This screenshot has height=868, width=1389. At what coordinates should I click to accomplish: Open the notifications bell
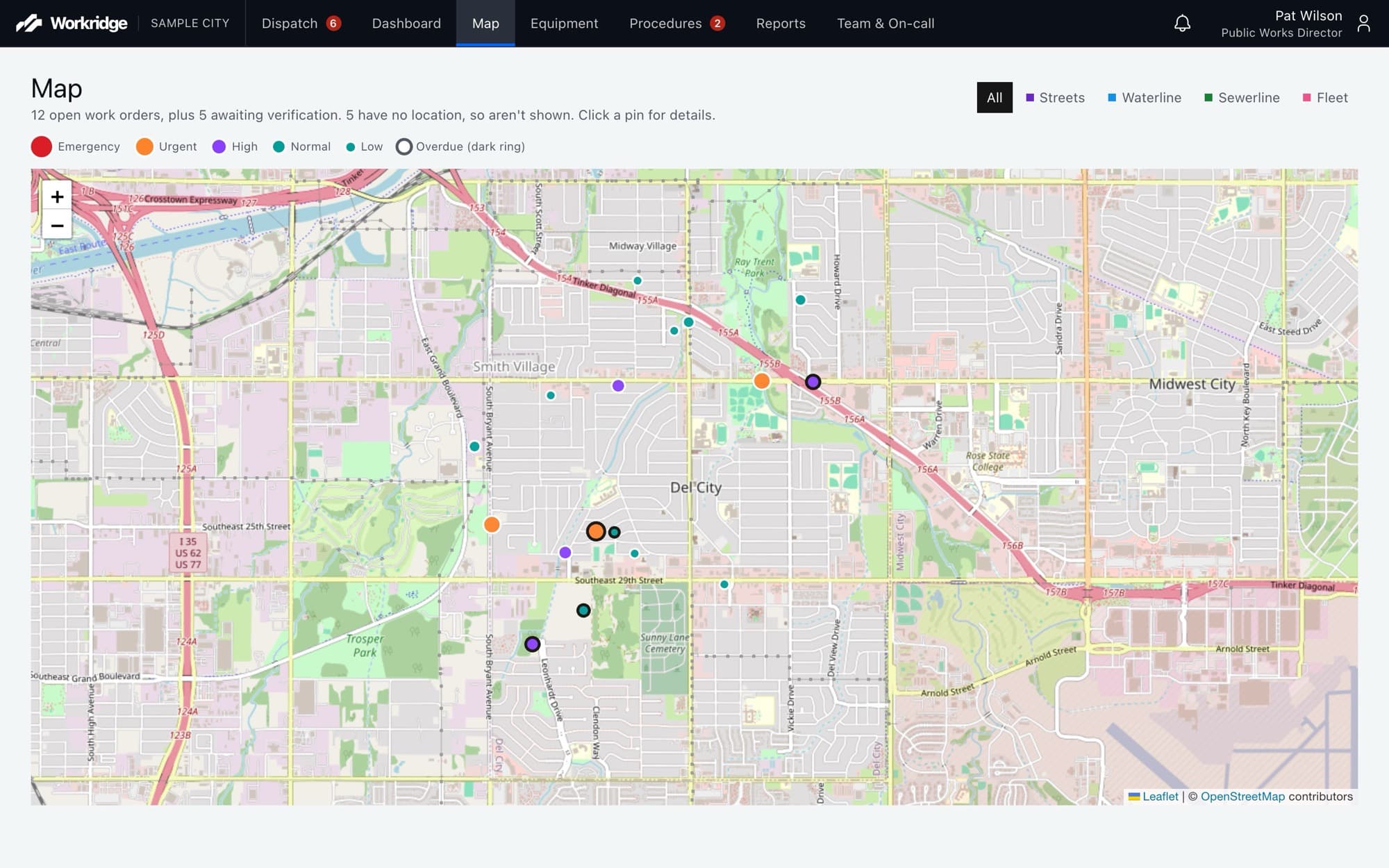click(x=1182, y=24)
